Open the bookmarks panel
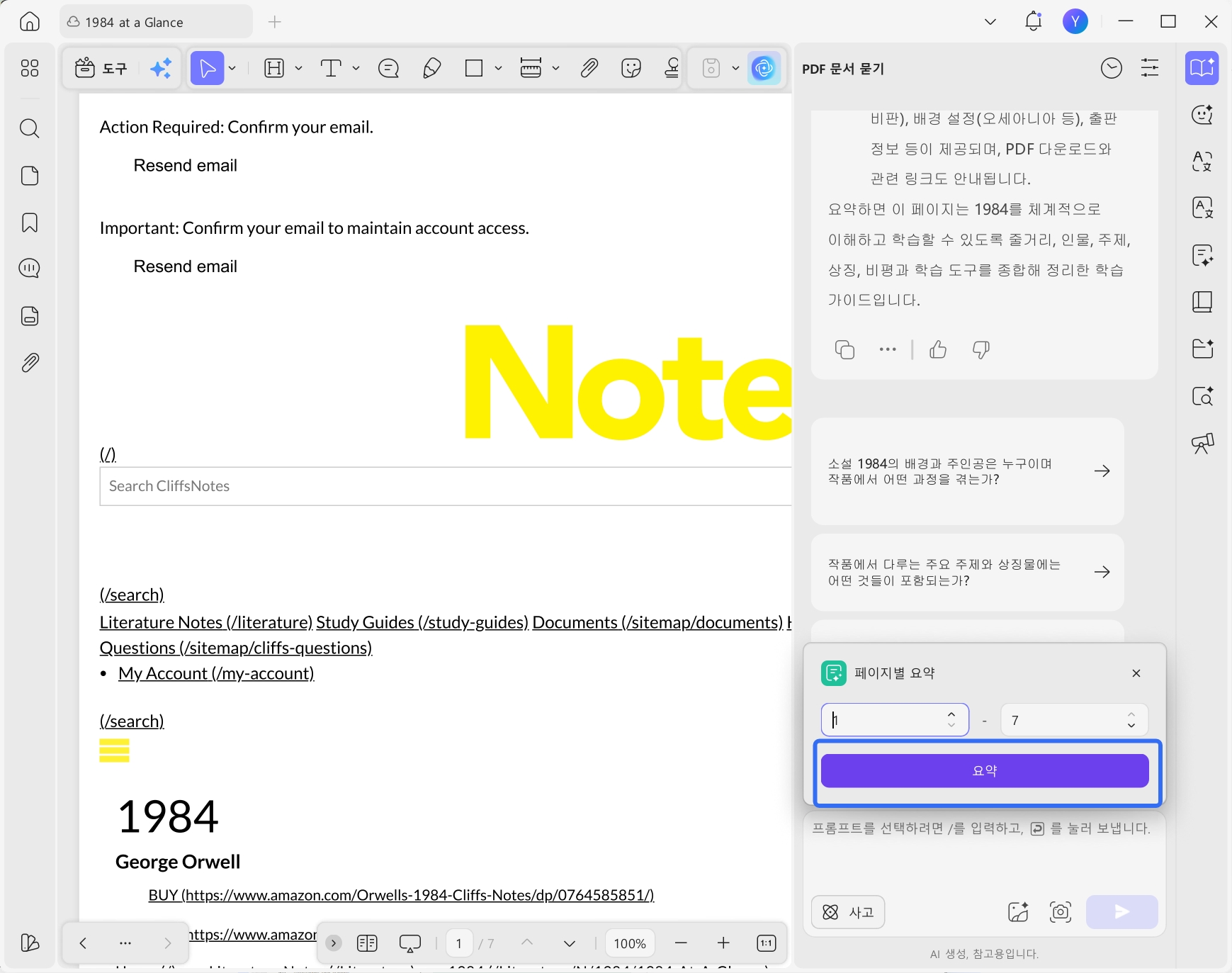The height and width of the screenshot is (973, 1232). 30,223
